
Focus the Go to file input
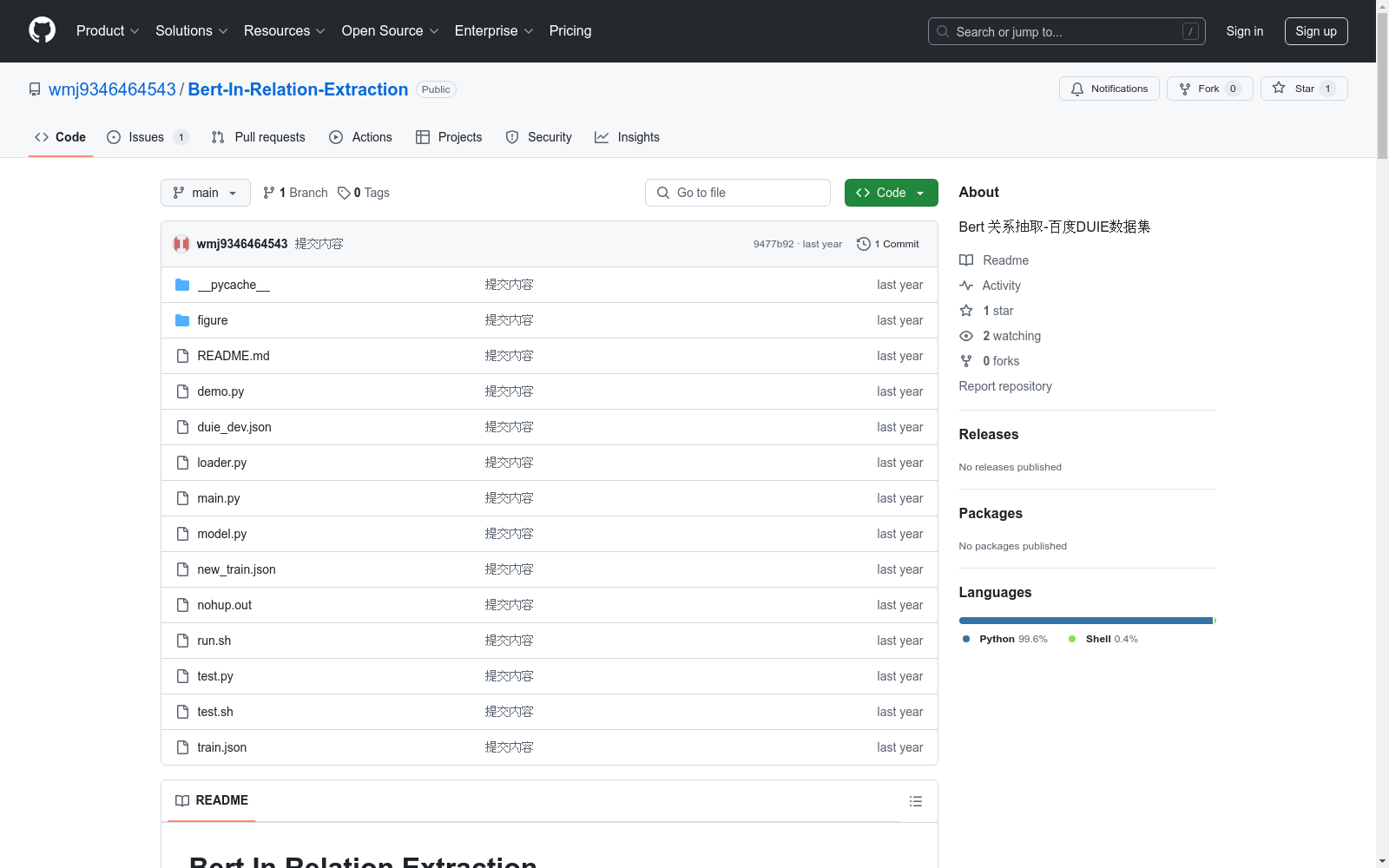(738, 193)
